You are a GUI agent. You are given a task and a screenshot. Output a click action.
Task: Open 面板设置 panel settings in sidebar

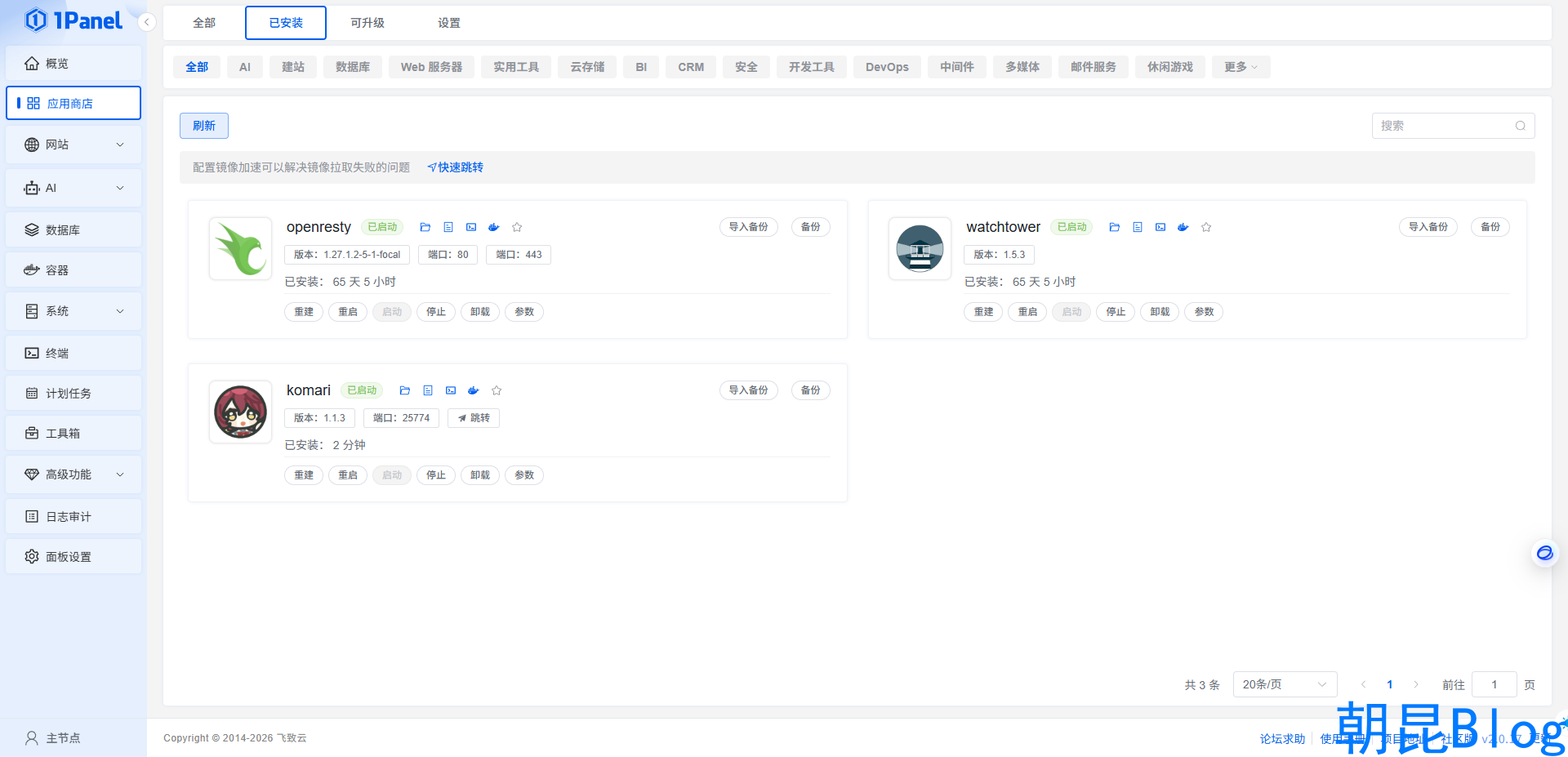(x=73, y=556)
